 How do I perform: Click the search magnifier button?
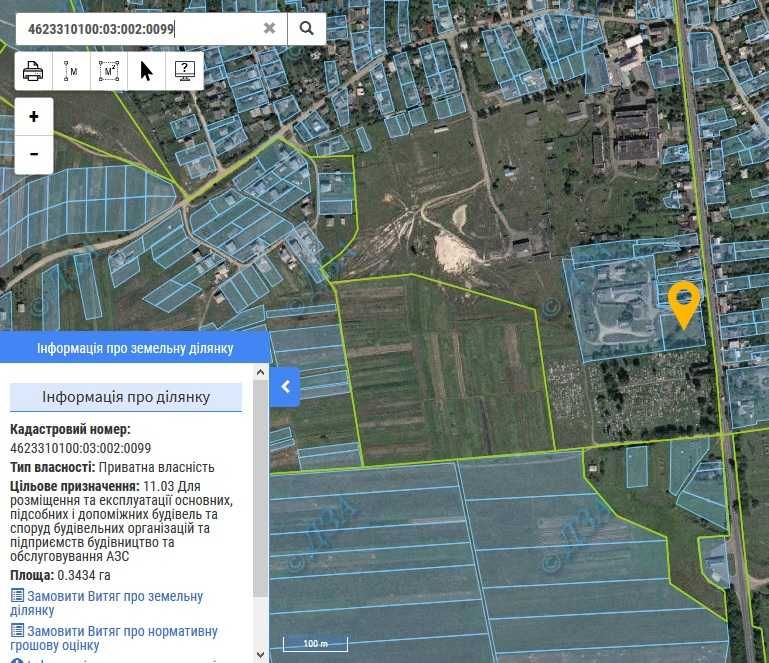click(x=307, y=28)
